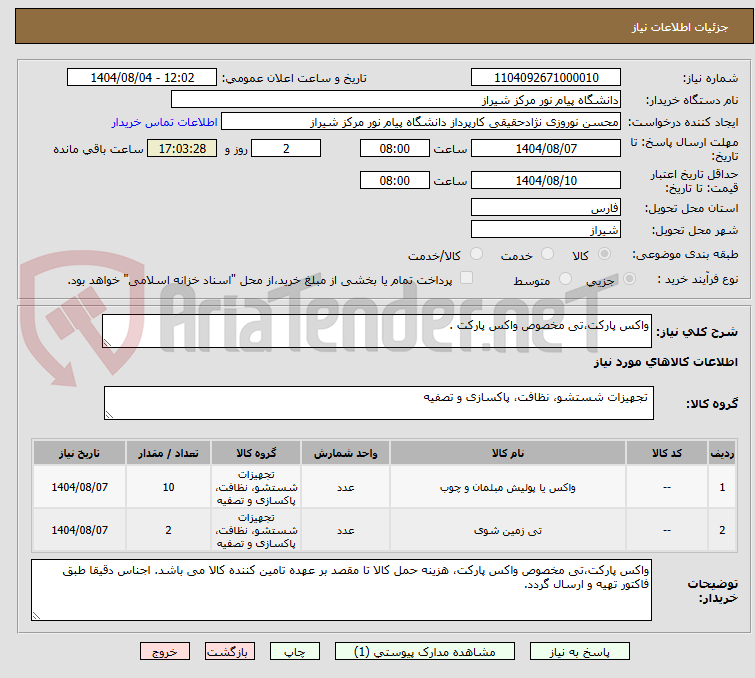Click the unit عدد in row 2
The image size is (755, 678).
[345, 530]
